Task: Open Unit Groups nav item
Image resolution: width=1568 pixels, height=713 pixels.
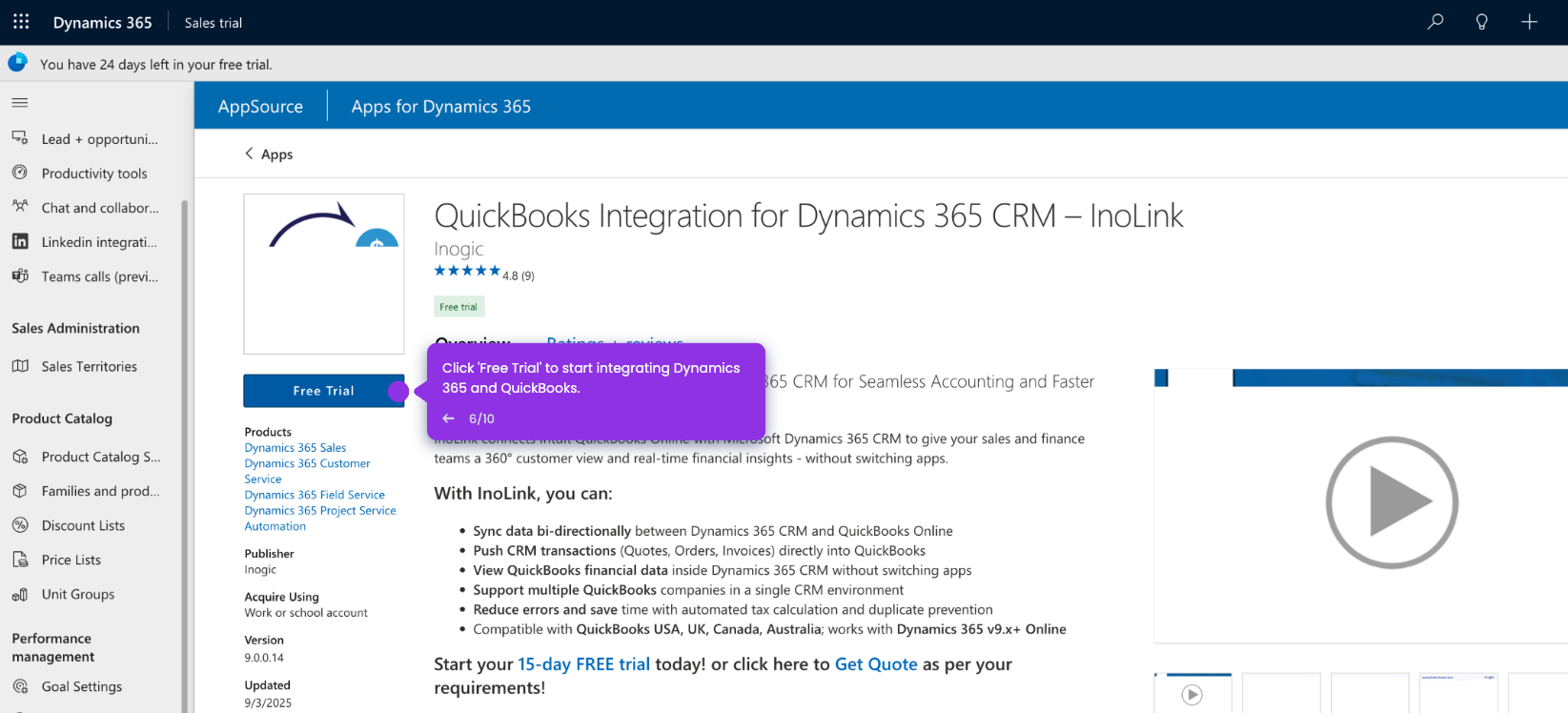Action: tap(93, 594)
